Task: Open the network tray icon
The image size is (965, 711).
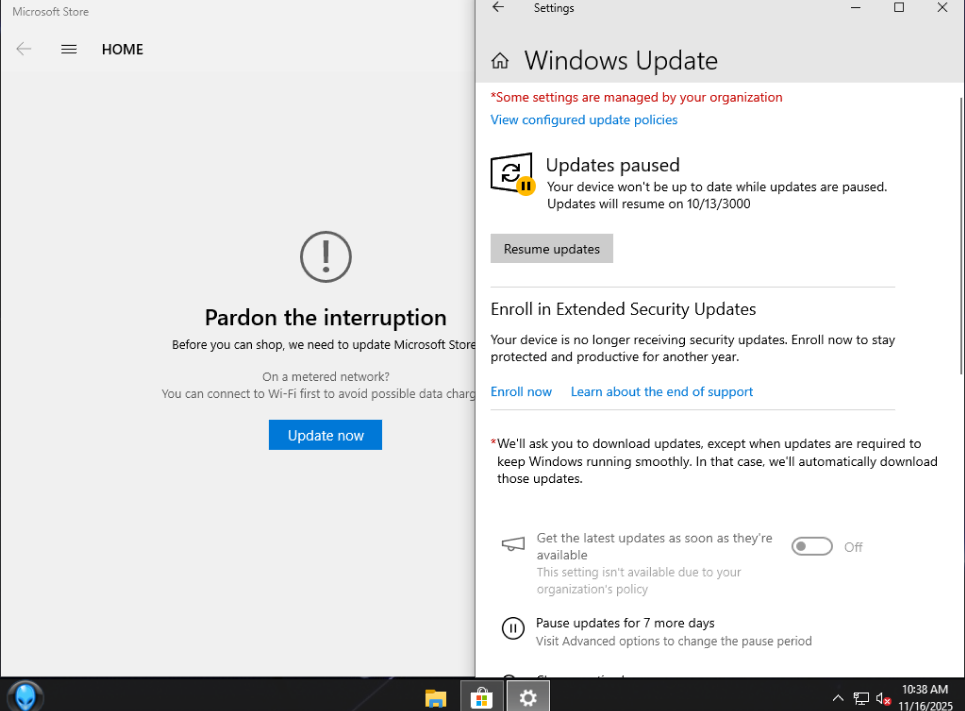Action: tap(860, 699)
